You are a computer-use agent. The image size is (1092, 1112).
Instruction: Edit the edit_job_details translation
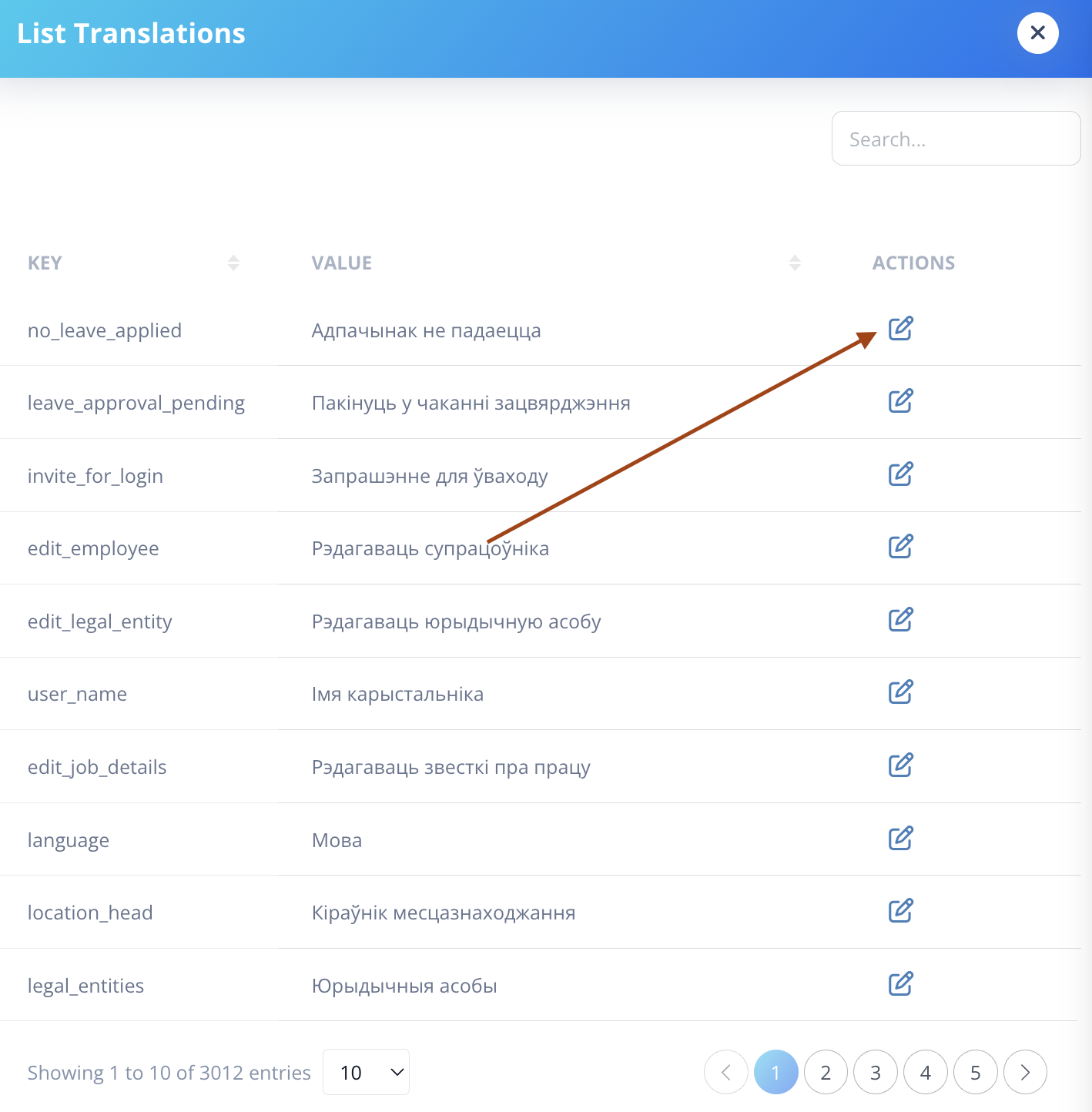(x=900, y=765)
